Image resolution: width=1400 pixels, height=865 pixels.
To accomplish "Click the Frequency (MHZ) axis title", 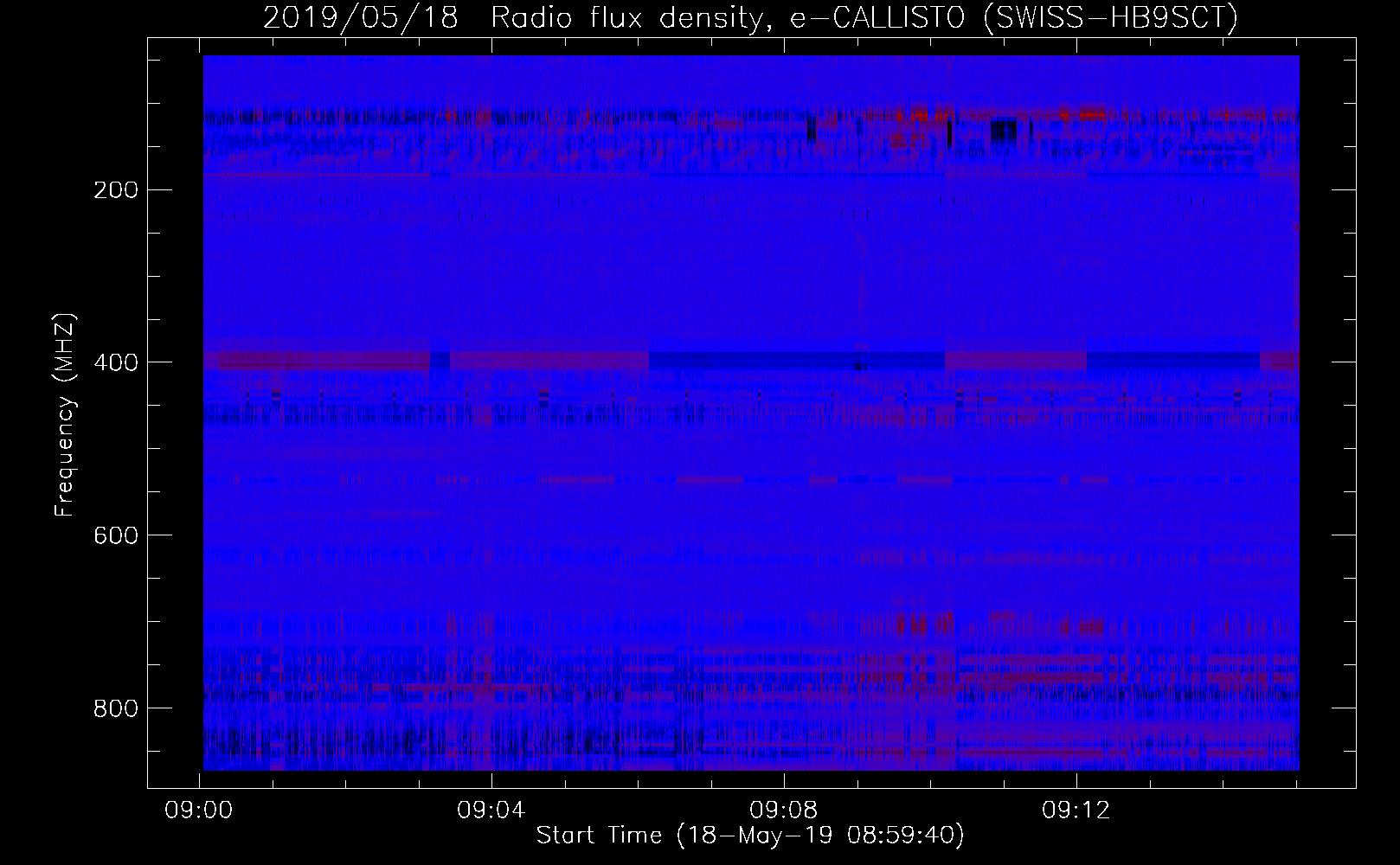I will [66, 415].
